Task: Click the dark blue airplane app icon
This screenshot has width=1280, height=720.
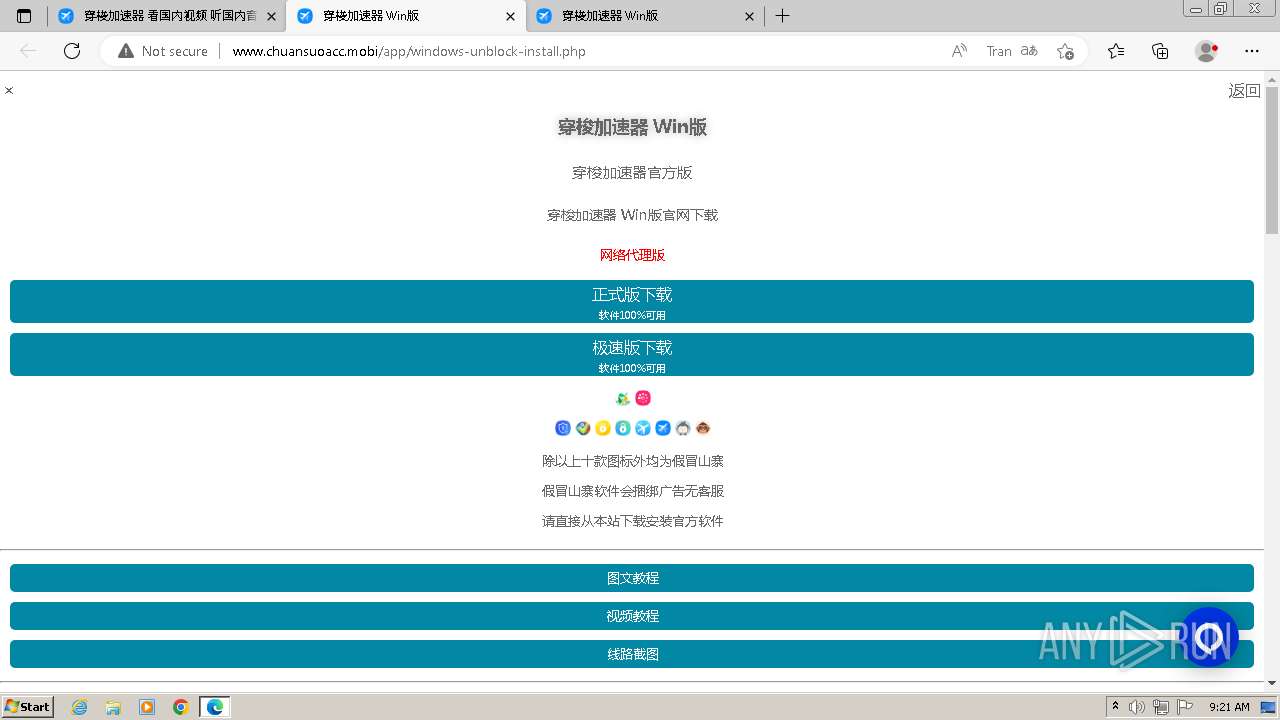Action: point(663,428)
